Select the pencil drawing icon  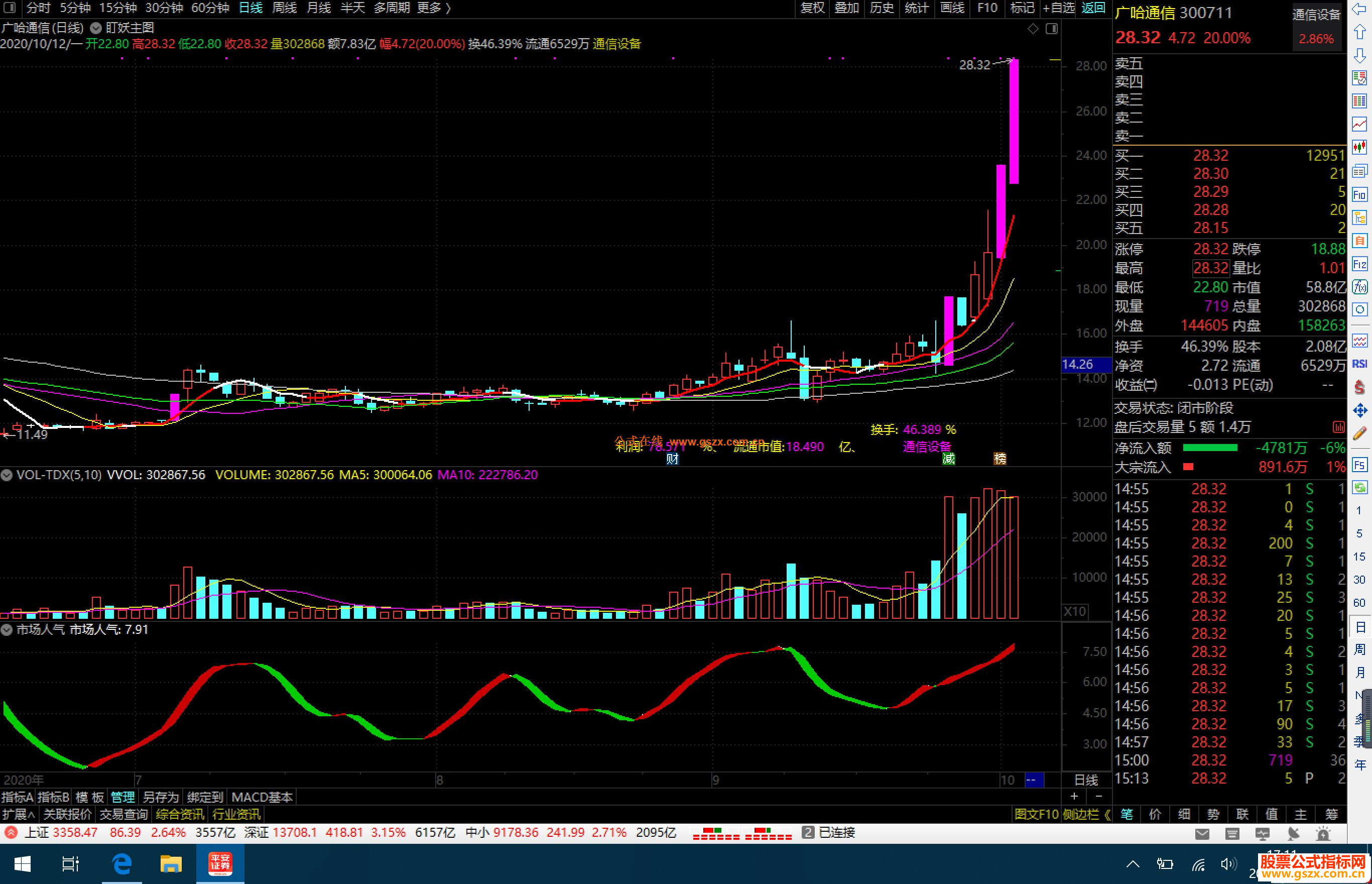1359,433
